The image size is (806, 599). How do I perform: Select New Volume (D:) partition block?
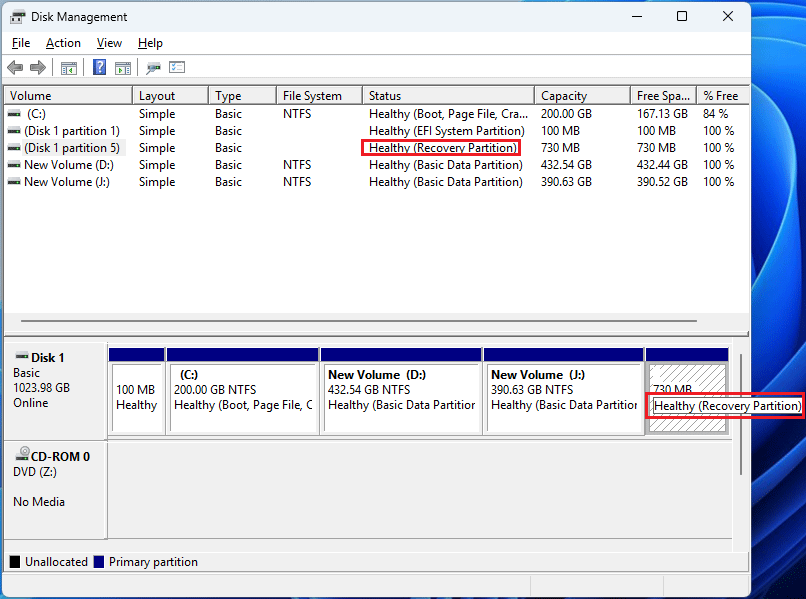401,391
